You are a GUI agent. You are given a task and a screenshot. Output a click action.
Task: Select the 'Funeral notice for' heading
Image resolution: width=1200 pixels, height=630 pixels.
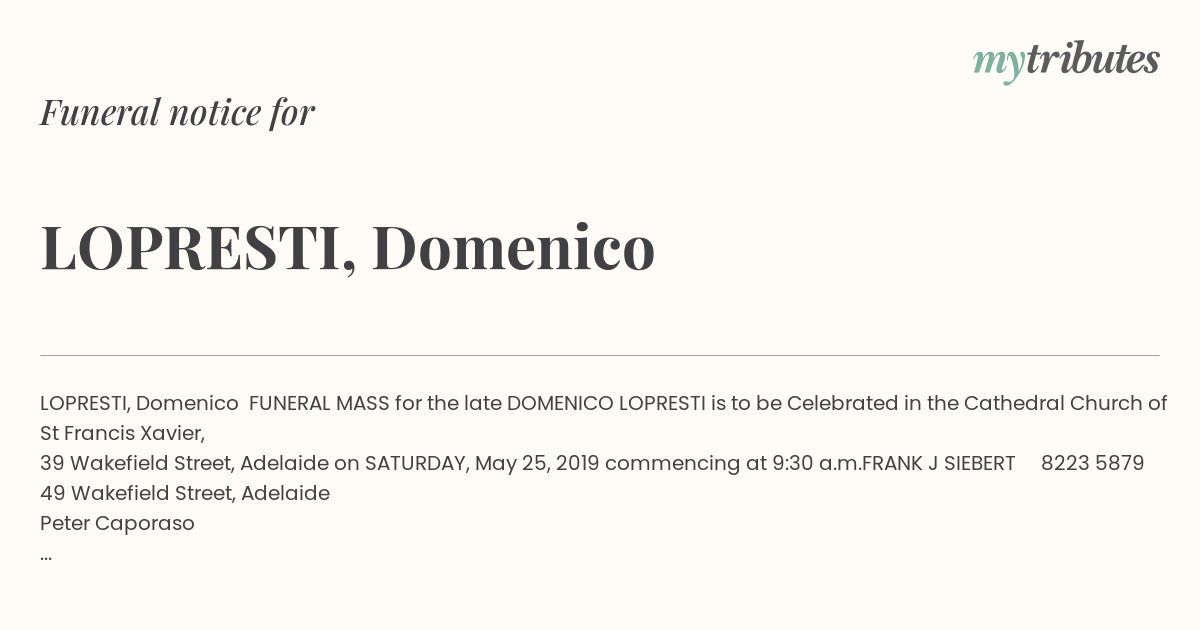tap(177, 112)
